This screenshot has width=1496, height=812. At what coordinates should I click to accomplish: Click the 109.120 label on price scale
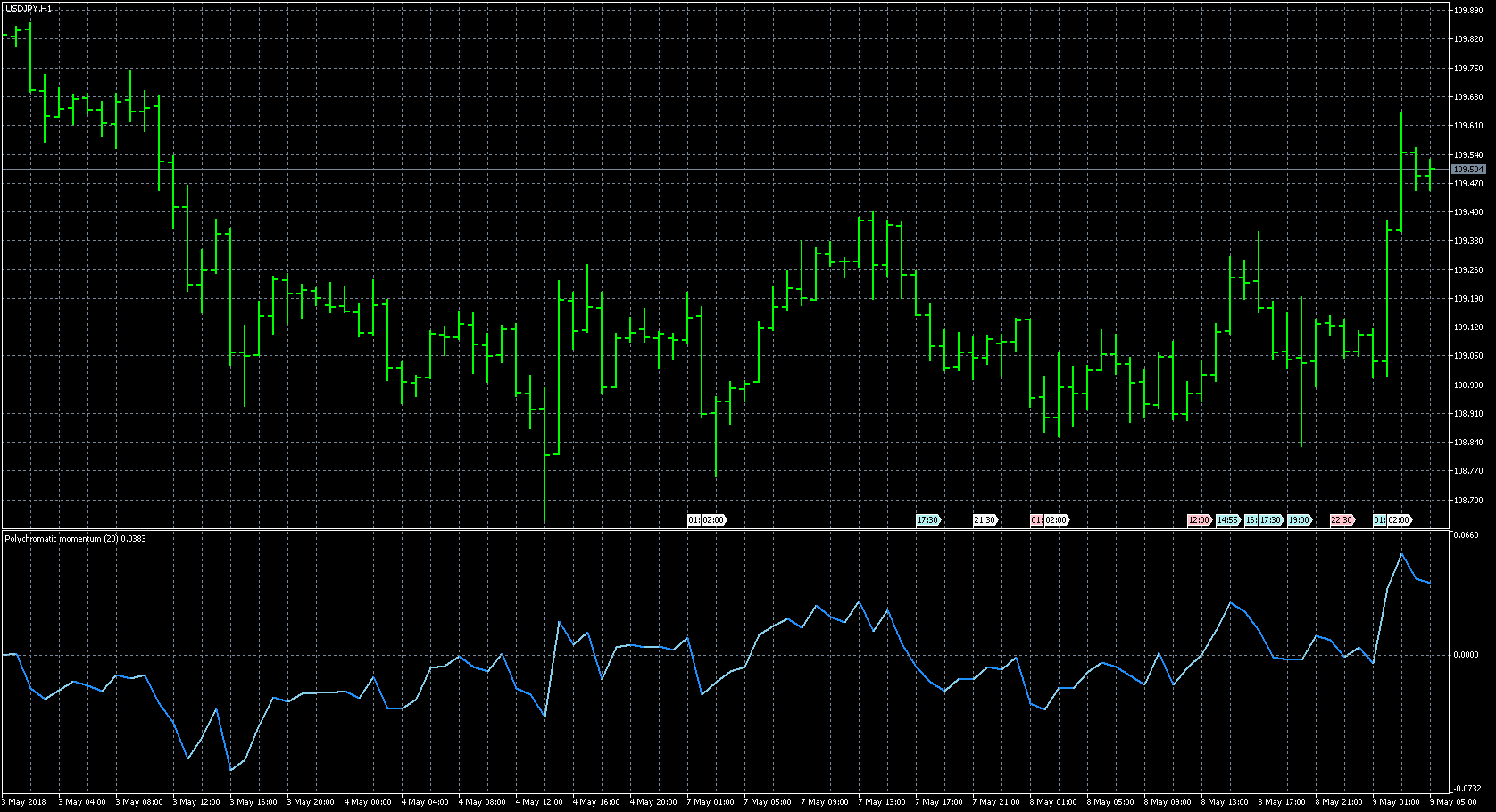pos(1468,327)
